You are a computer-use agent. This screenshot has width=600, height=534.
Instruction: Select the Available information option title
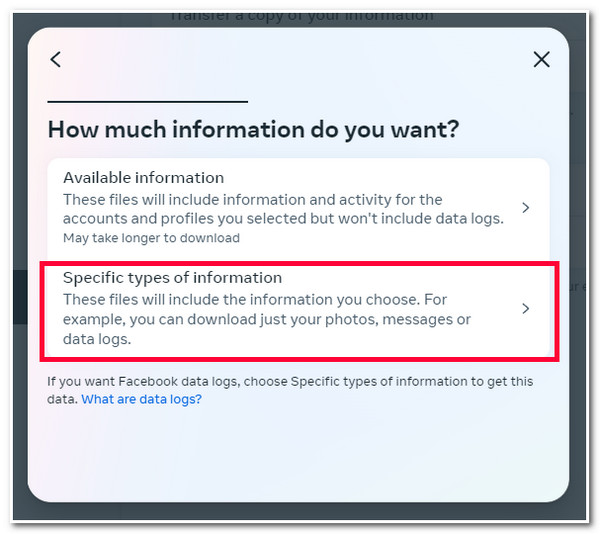pyautogui.click(x=143, y=178)
